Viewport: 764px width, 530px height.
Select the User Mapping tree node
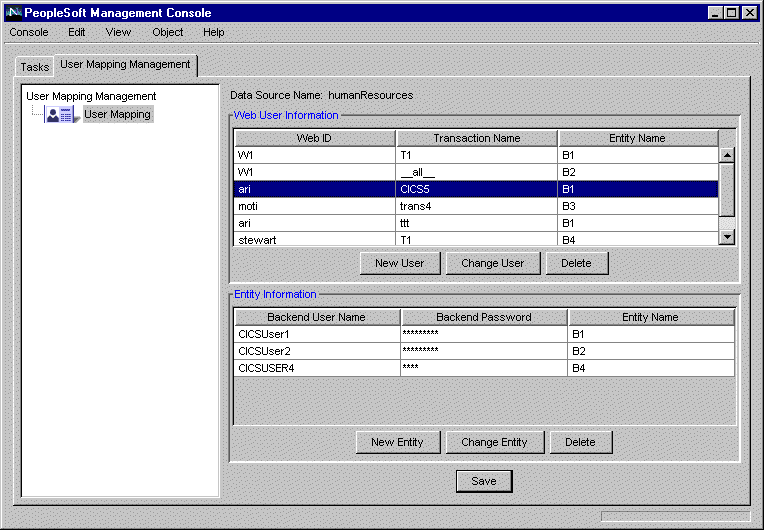coord(117,114)
